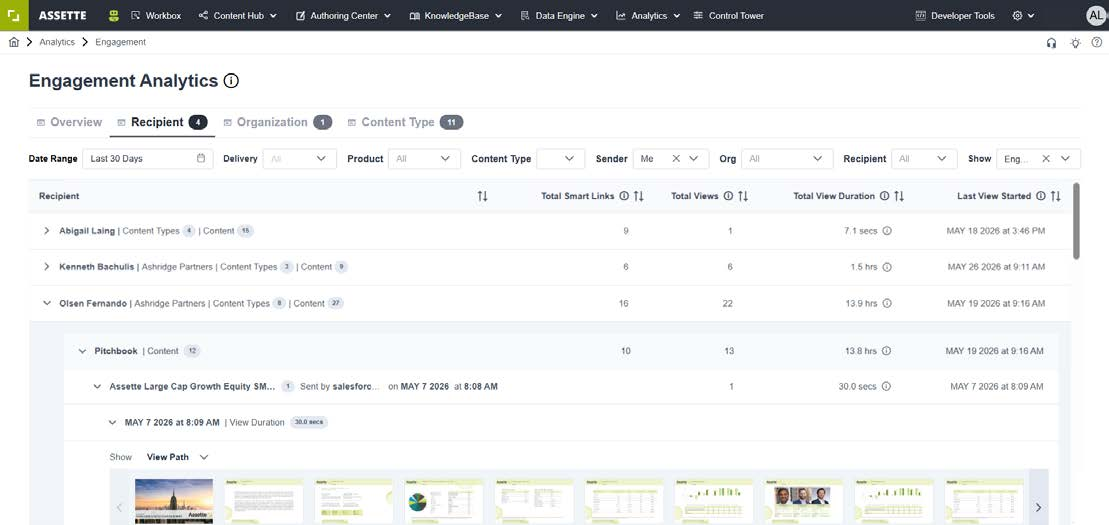This screenshot has width=1109, height=525.
Task: Switch to the Recipient tab
Action: tap(162, 122)
